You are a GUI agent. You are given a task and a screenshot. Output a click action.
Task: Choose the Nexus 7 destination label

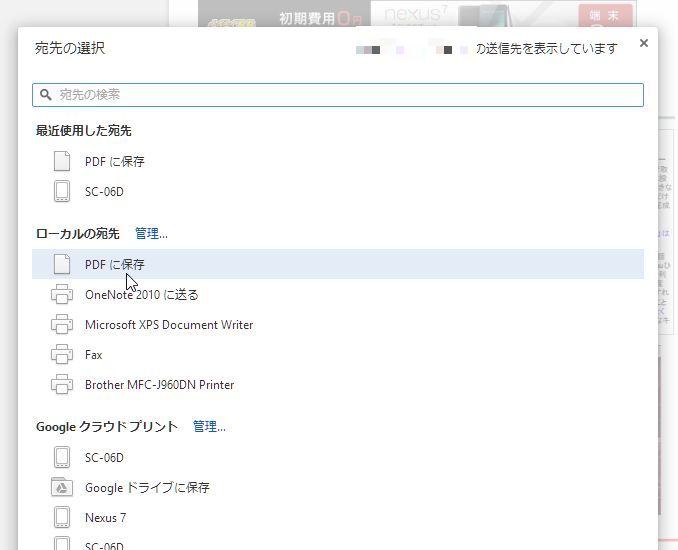pyautogui.click(x=106, y=518)
